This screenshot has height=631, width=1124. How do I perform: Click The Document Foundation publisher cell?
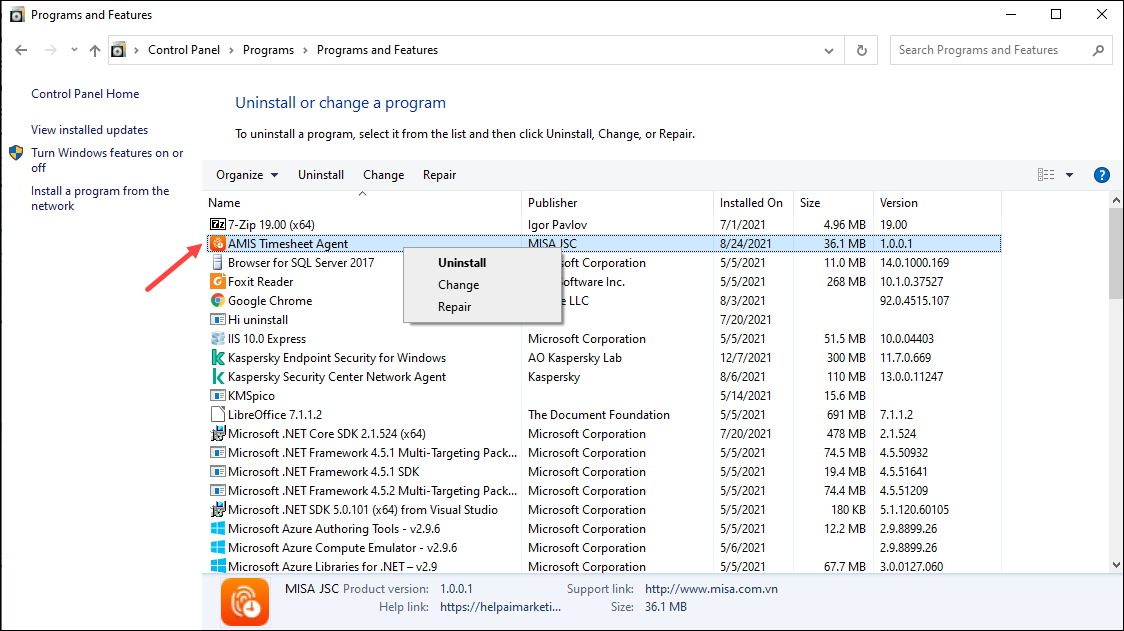click(599, 415)
